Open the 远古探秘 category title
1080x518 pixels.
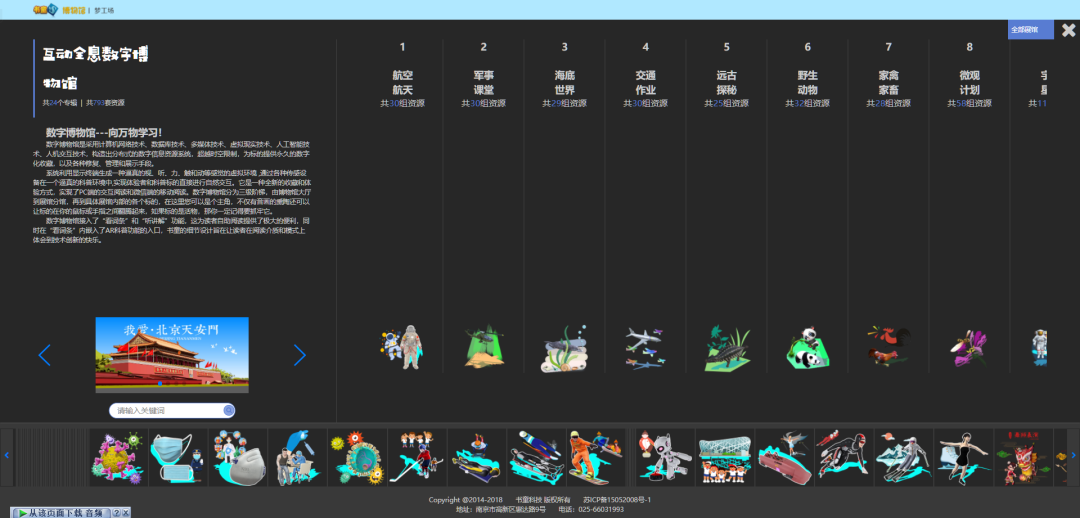tap(727, 83)
